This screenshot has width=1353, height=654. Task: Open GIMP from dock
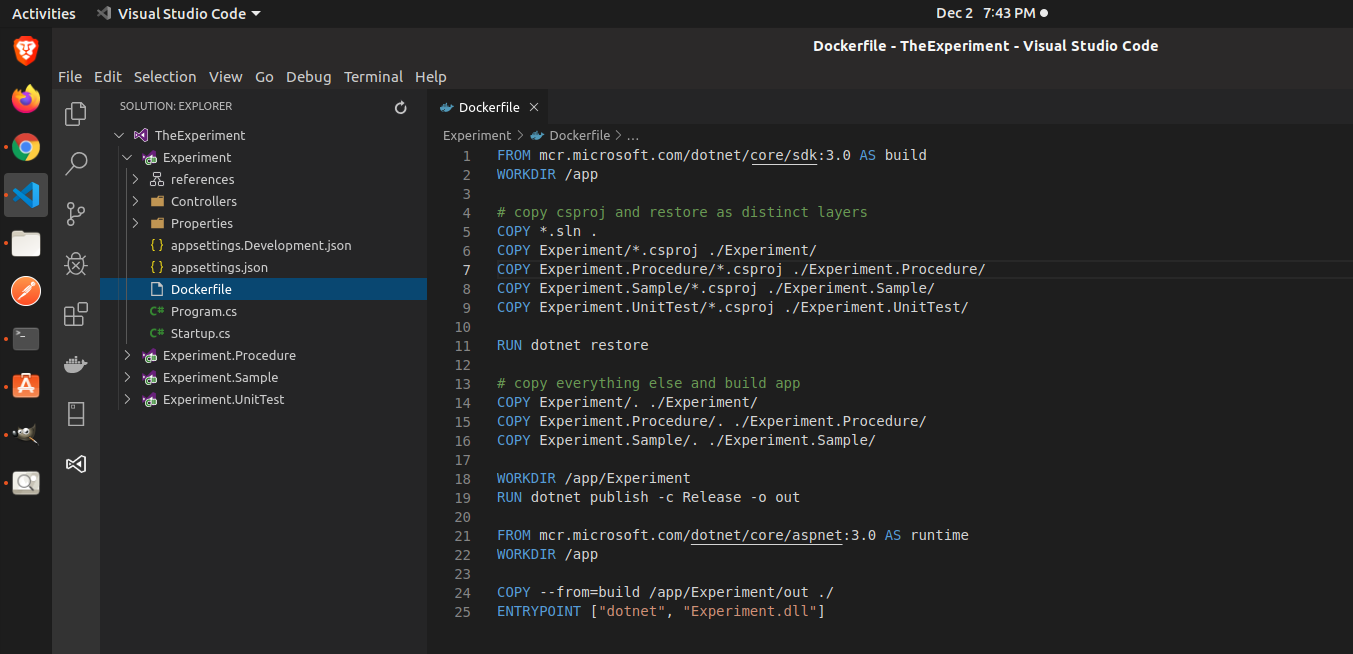[x=26, y=435]
